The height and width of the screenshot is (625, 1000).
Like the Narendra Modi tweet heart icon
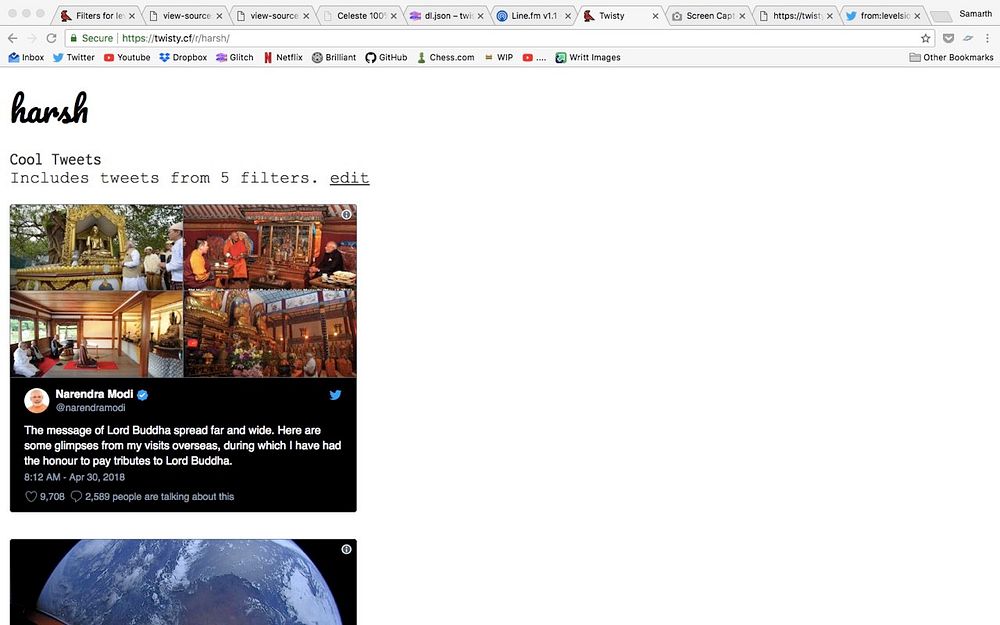[x=31, y=496]
